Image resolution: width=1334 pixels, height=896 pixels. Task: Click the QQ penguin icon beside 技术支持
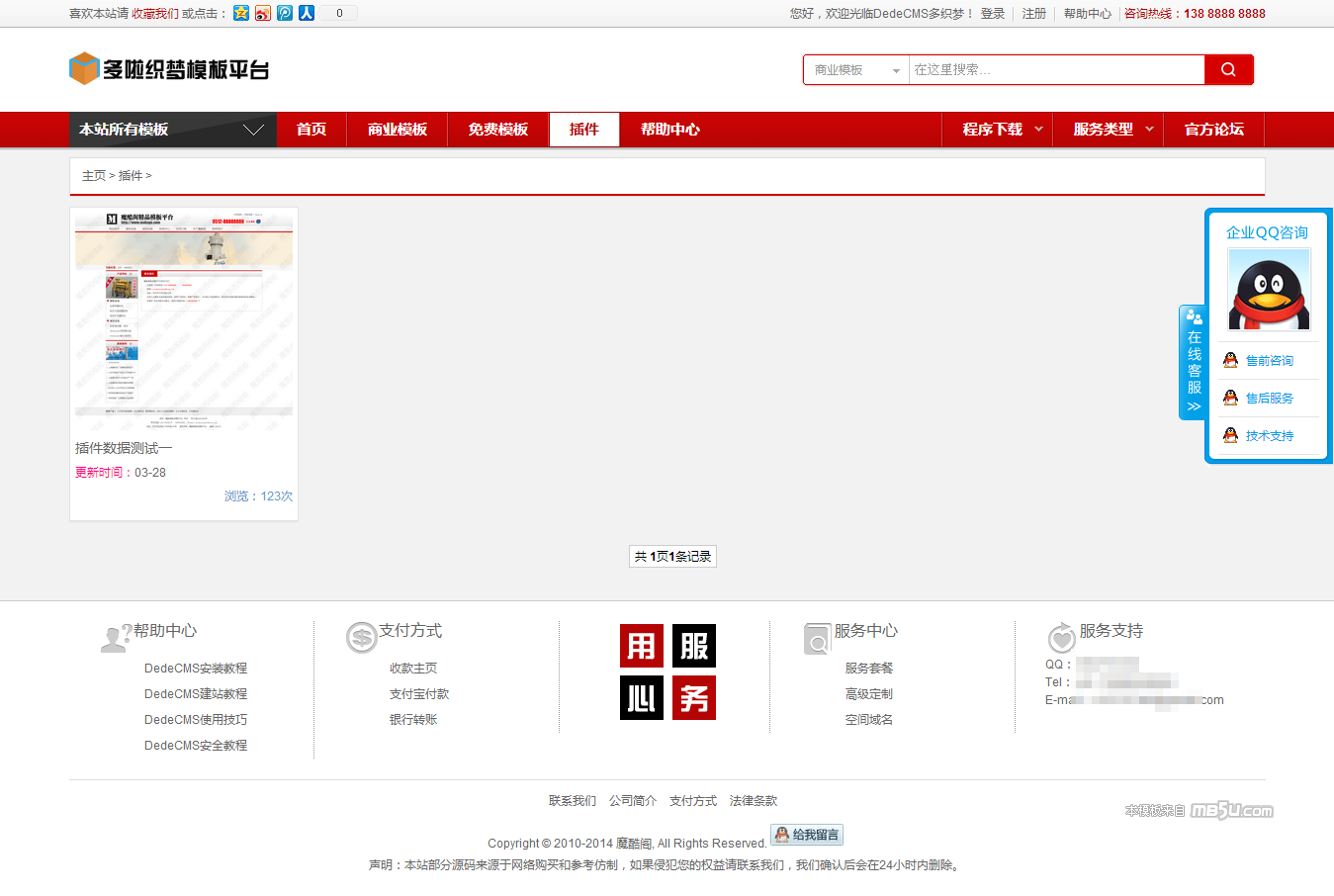pyautogui.click(x=1230, y=435)
